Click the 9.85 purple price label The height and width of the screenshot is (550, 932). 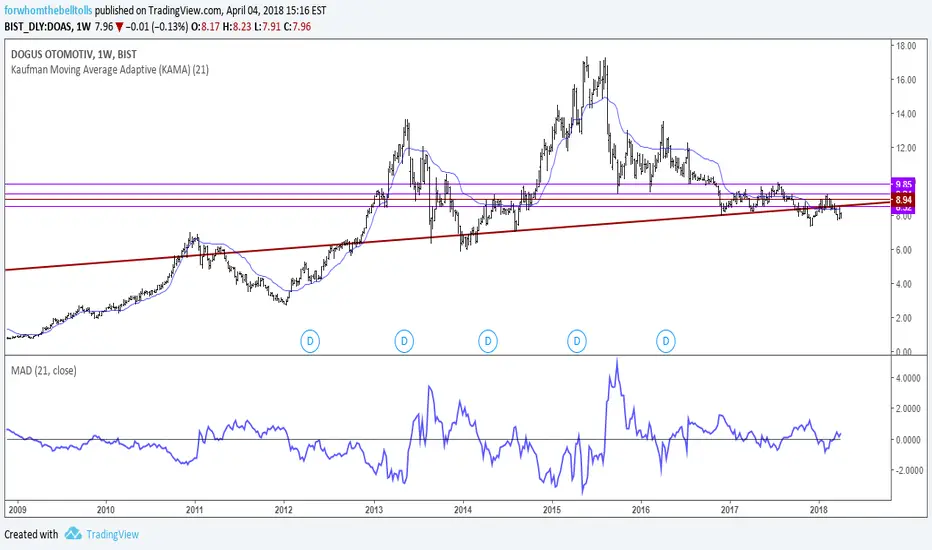tap(903, 184)
